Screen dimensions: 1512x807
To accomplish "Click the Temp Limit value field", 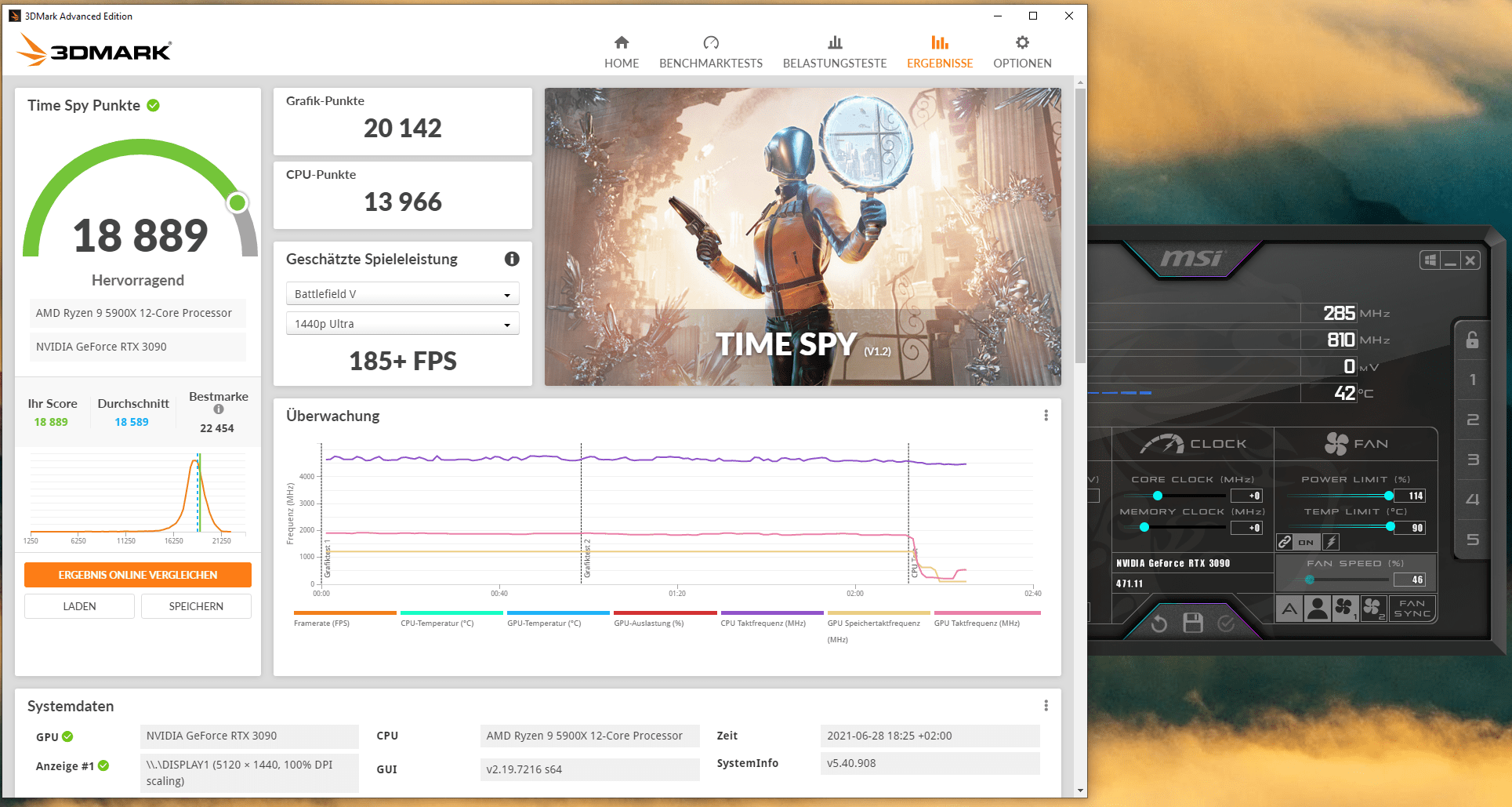I will click(1409, 528).
